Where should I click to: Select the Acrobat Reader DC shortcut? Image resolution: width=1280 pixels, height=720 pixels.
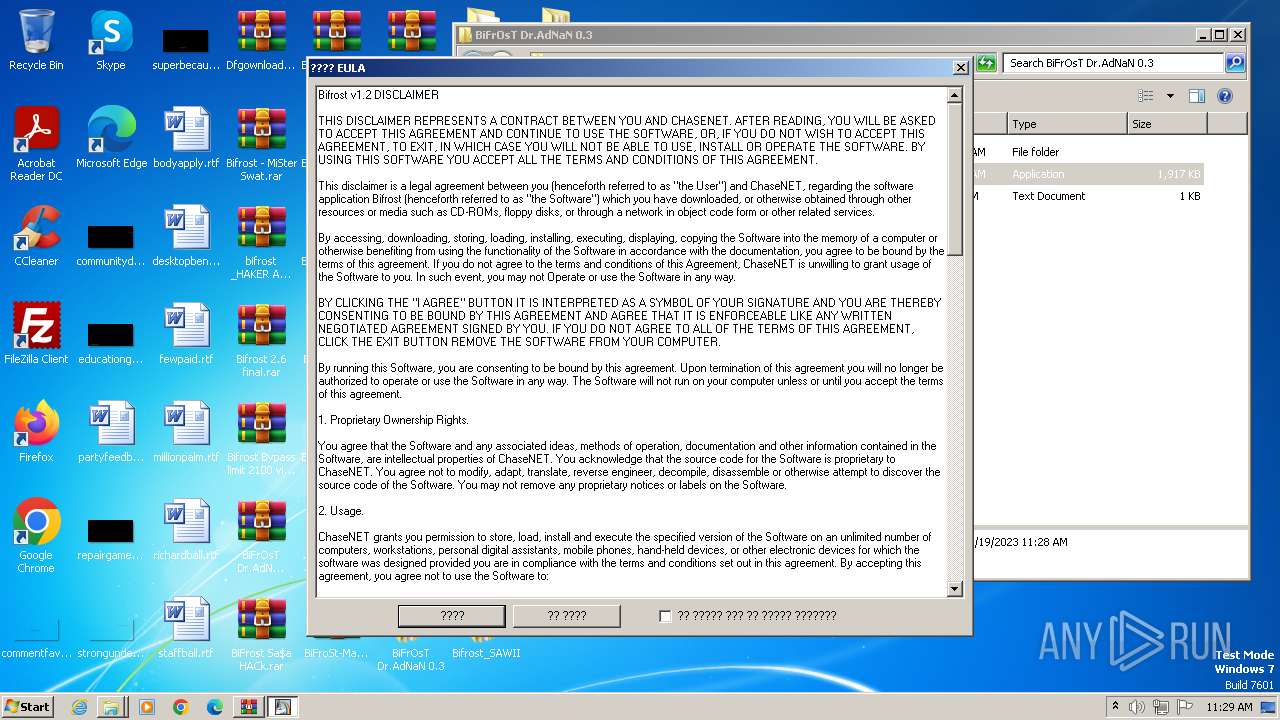(36, 144)
